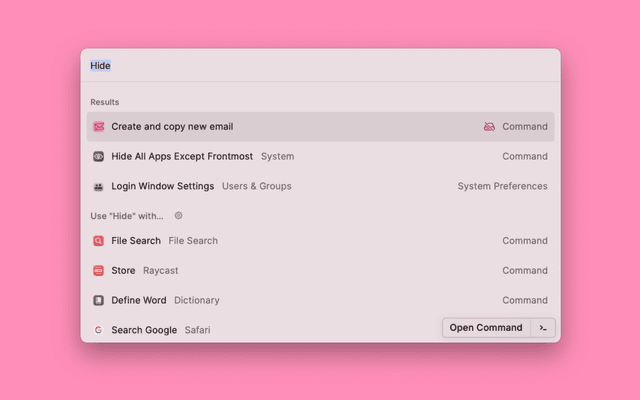Click the System Preferences label on Login row
The image size is (640, 400).
[502, 187]
